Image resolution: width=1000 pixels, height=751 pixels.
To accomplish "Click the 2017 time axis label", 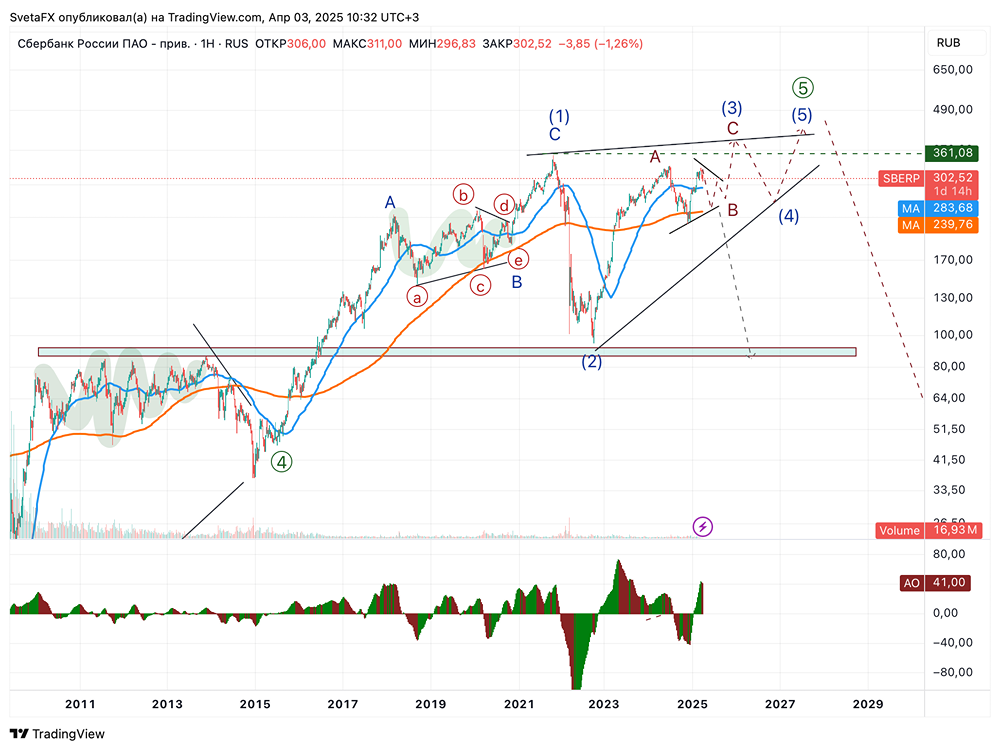I will tap(342, 704).
